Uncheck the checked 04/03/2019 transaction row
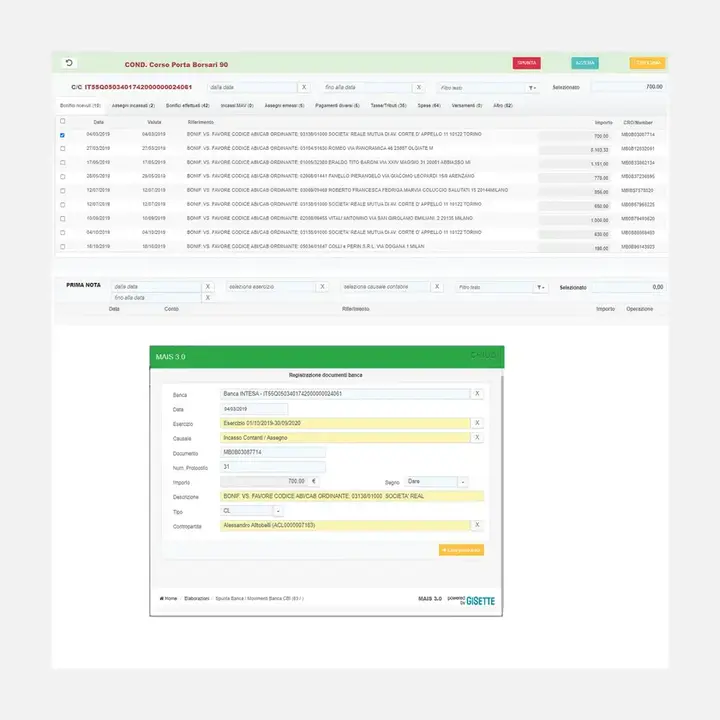The image size is (720, 720). [x=63, y=134]
